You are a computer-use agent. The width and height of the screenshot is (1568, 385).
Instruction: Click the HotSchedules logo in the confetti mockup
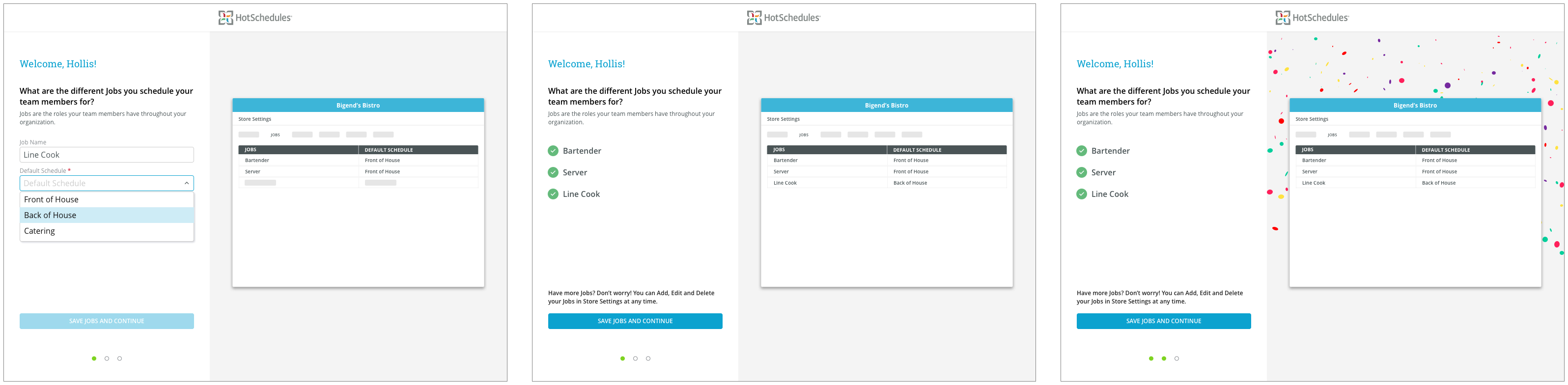(1312, 18)
